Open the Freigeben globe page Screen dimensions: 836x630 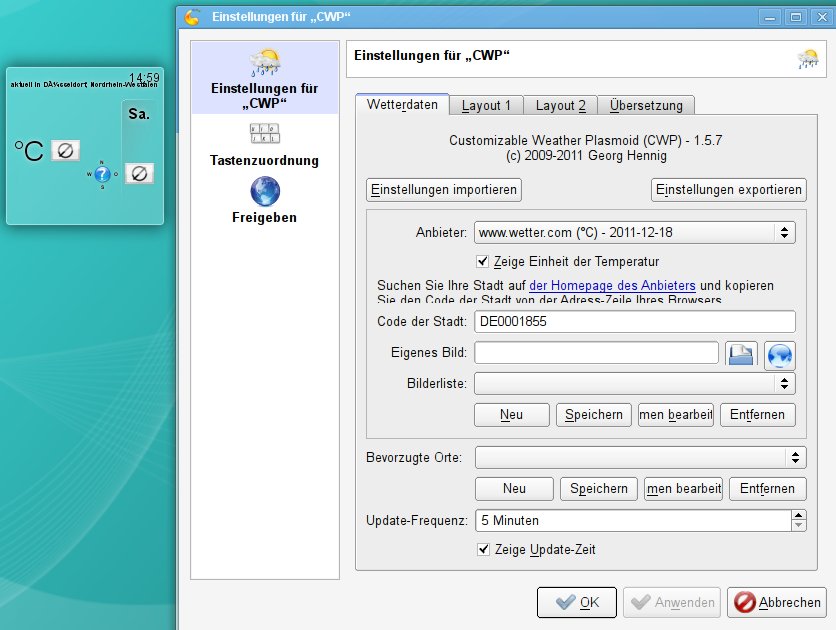[264, 200]
